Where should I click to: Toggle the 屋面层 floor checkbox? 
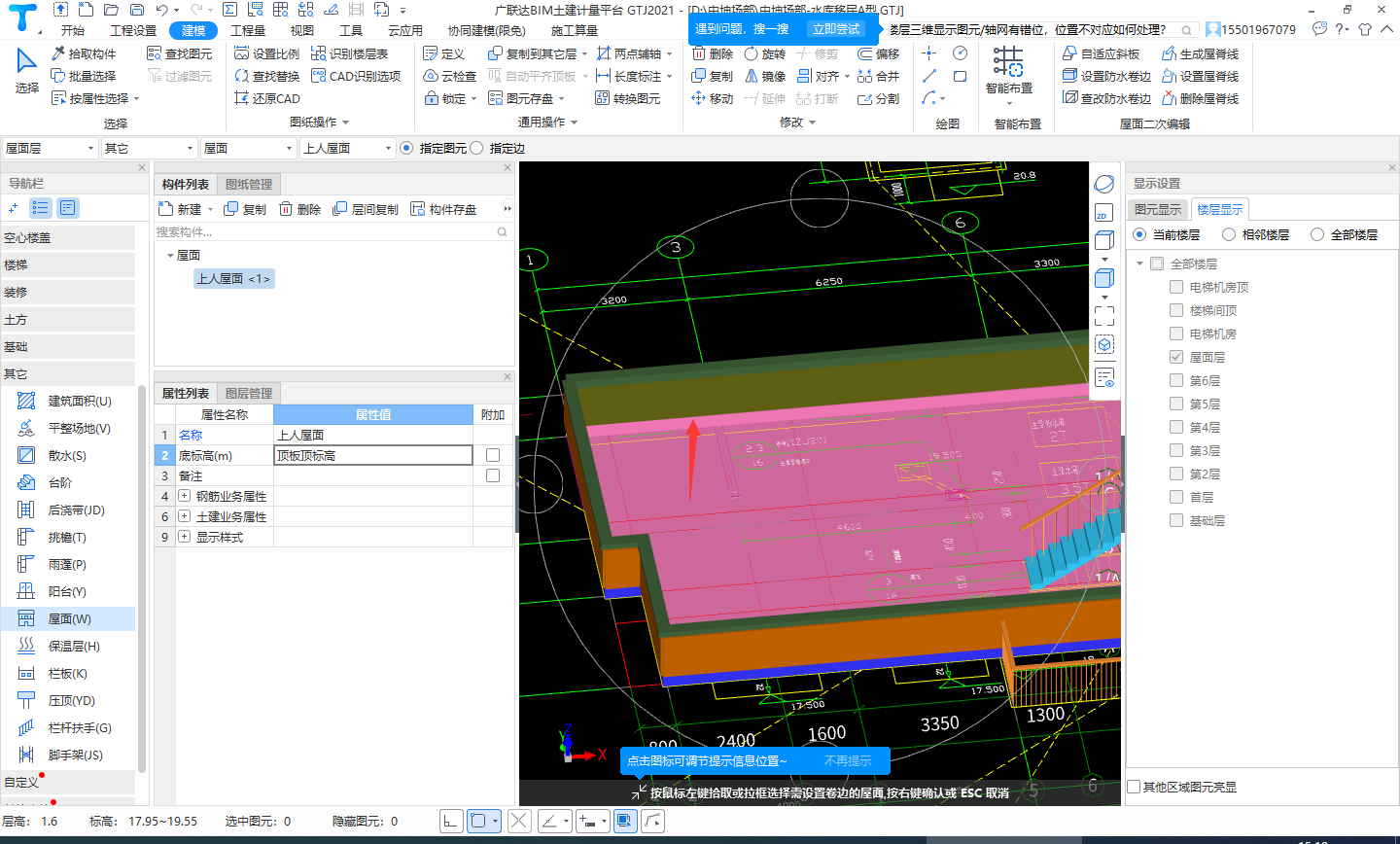(1176, 357)
